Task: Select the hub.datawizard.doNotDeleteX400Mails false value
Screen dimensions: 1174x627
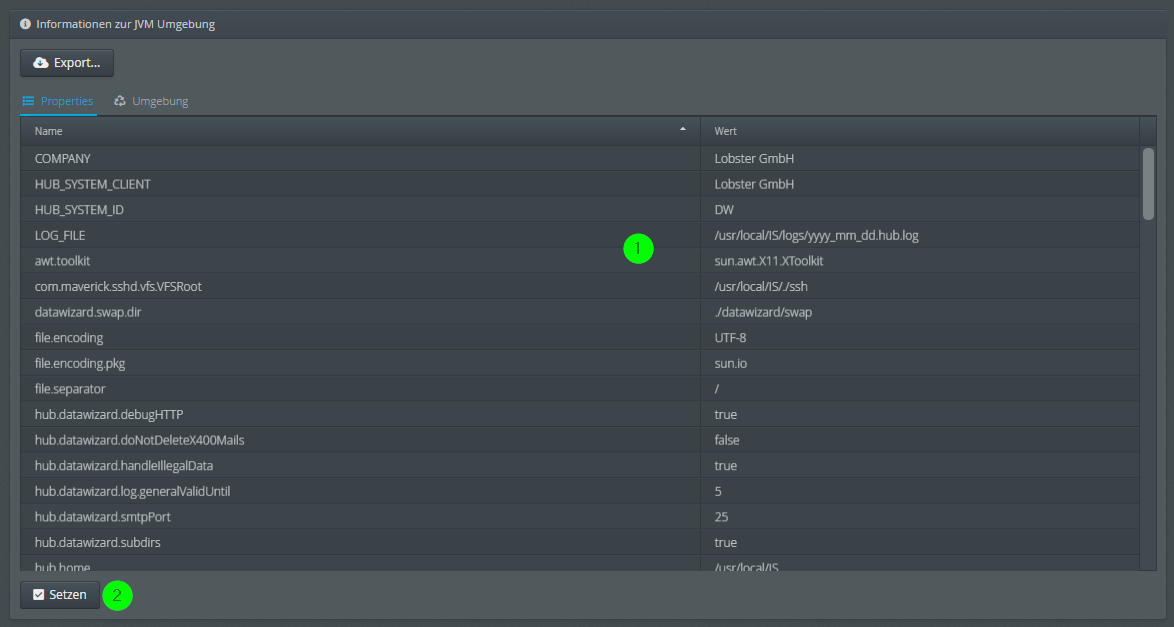Action: [x=726, y=440]
